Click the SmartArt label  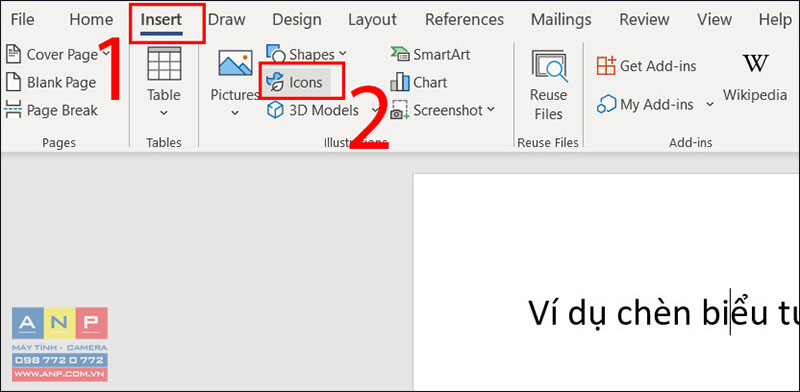pos(442,54)
